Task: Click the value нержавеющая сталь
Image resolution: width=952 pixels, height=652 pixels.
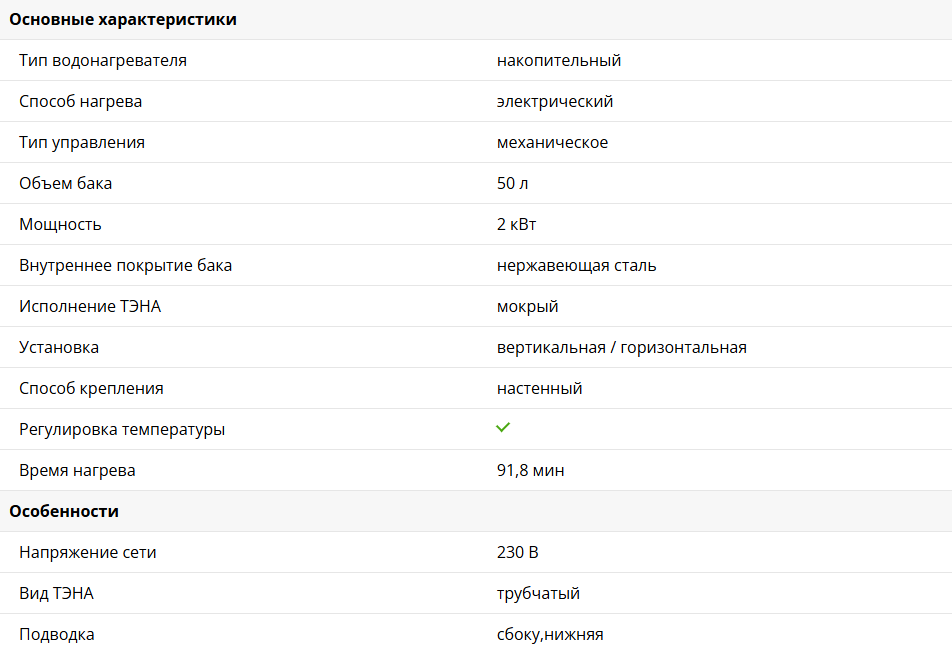Action: tap(576, 265)
